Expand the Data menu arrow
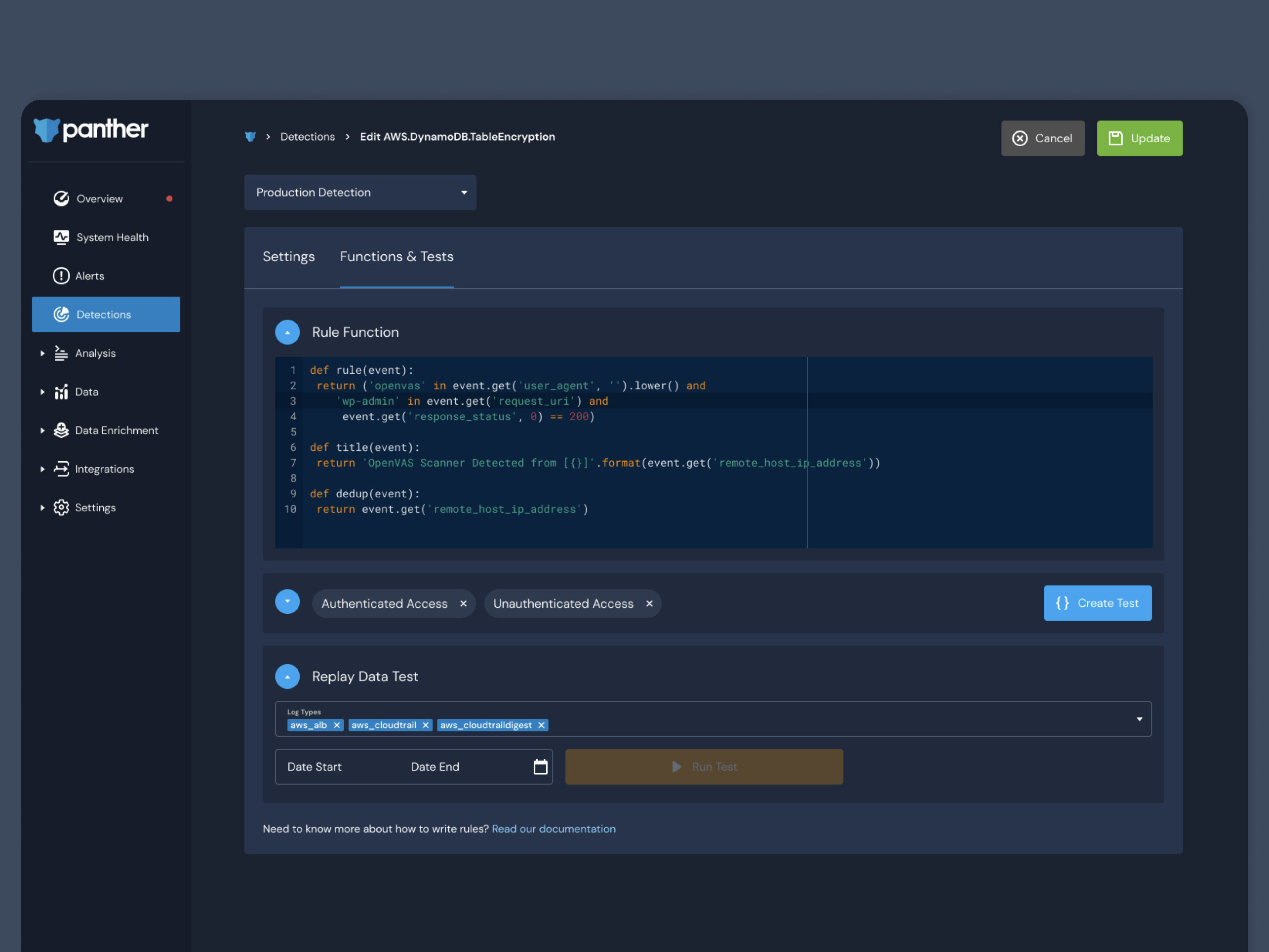Image resolution: width=1269 pixels, height=952 pixels. tap(42, 392)
